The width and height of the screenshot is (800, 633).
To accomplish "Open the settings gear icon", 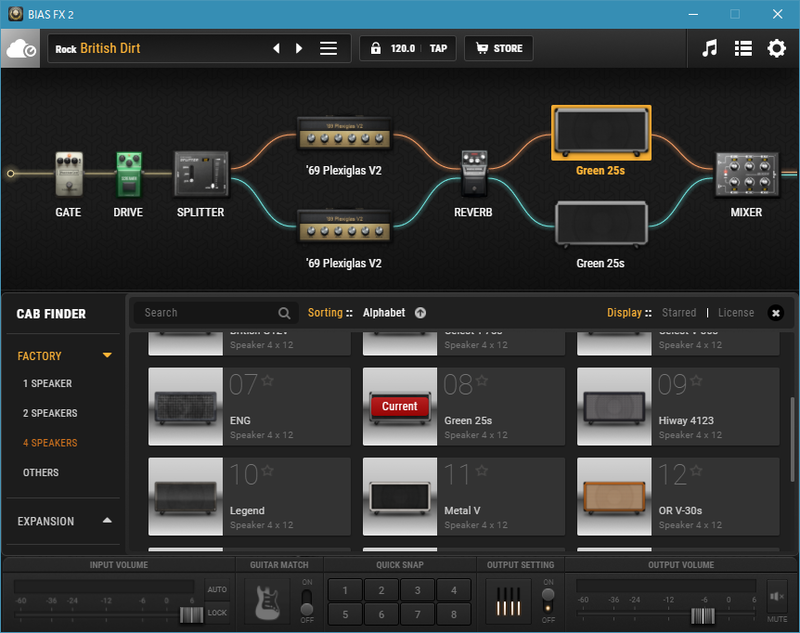I will point(777,48).
